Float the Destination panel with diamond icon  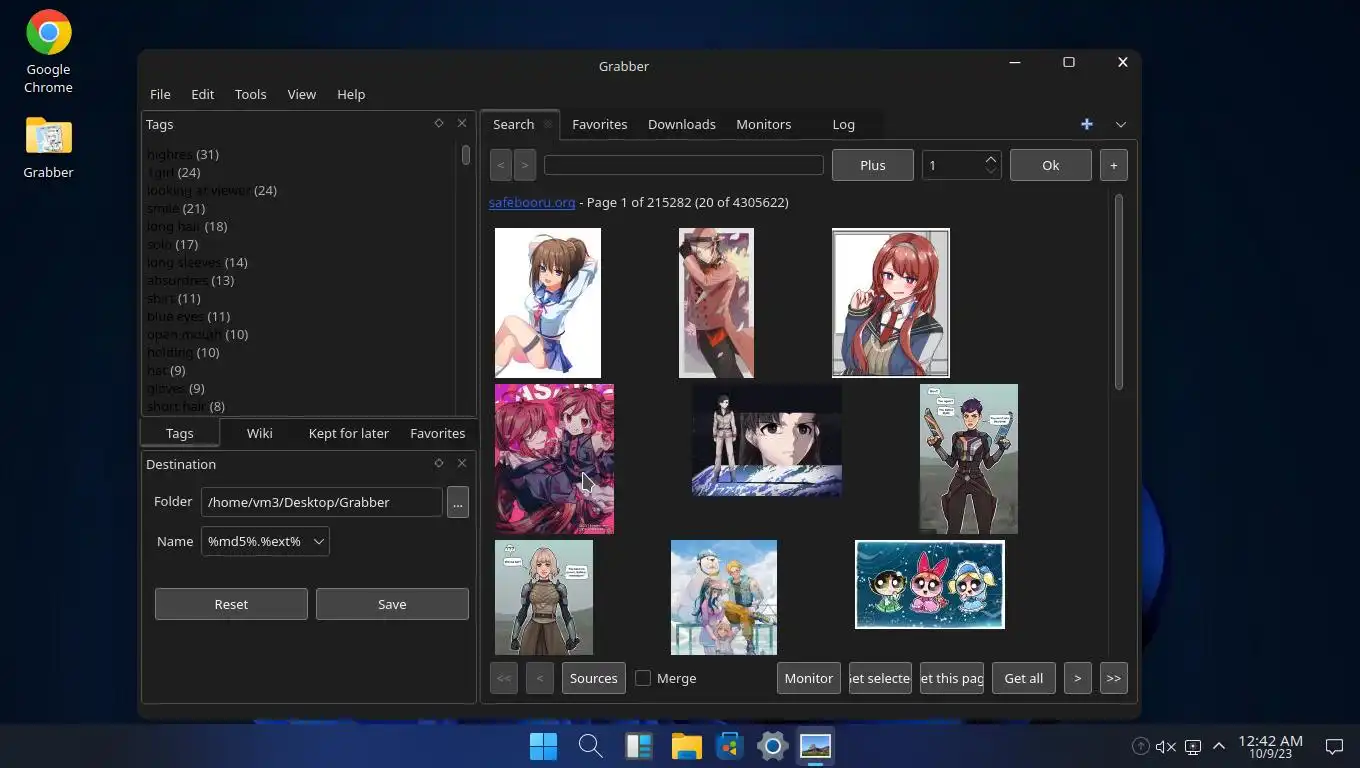coord(439,463)
